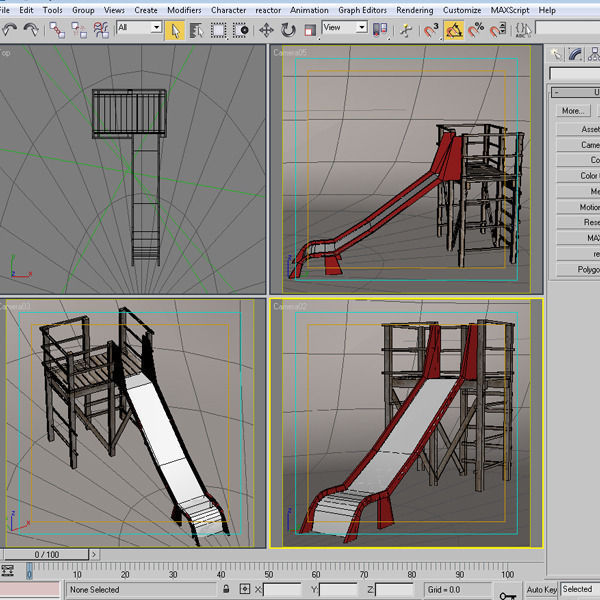
Task: Click the Named Selection Sets input field
Action: (567, 28)
